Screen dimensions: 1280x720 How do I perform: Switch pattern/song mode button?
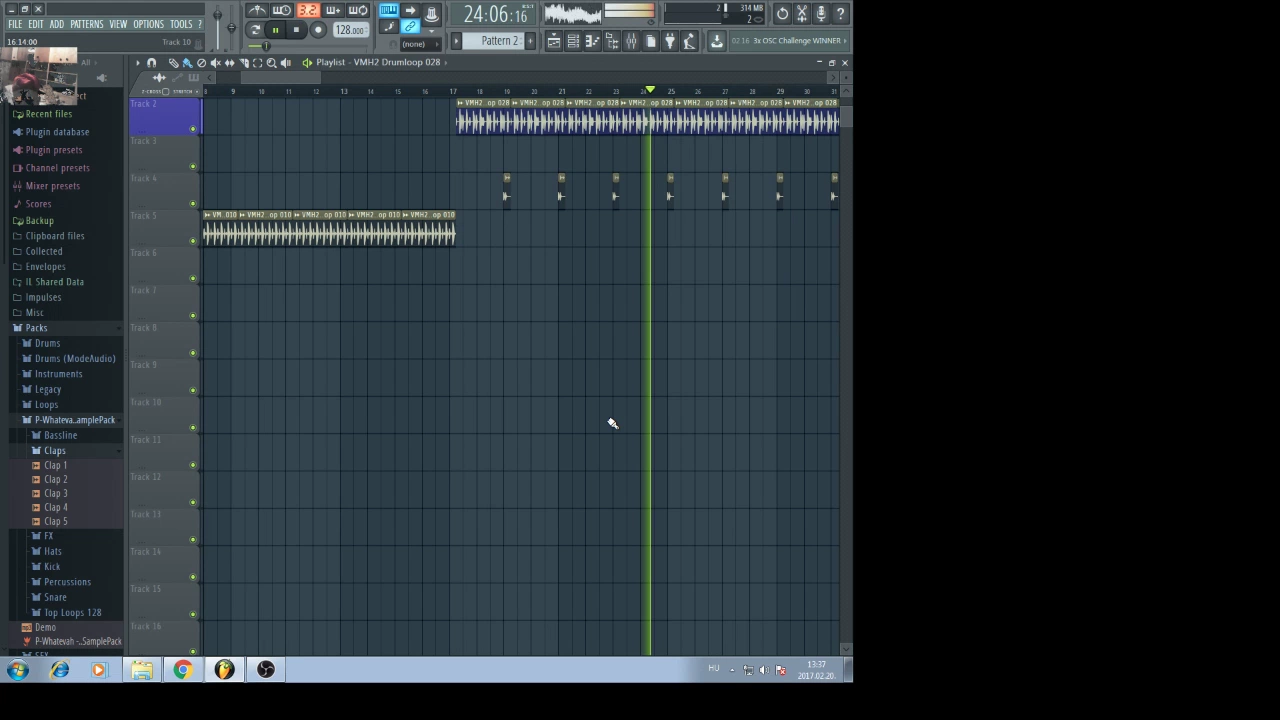(x=255, y=30)
